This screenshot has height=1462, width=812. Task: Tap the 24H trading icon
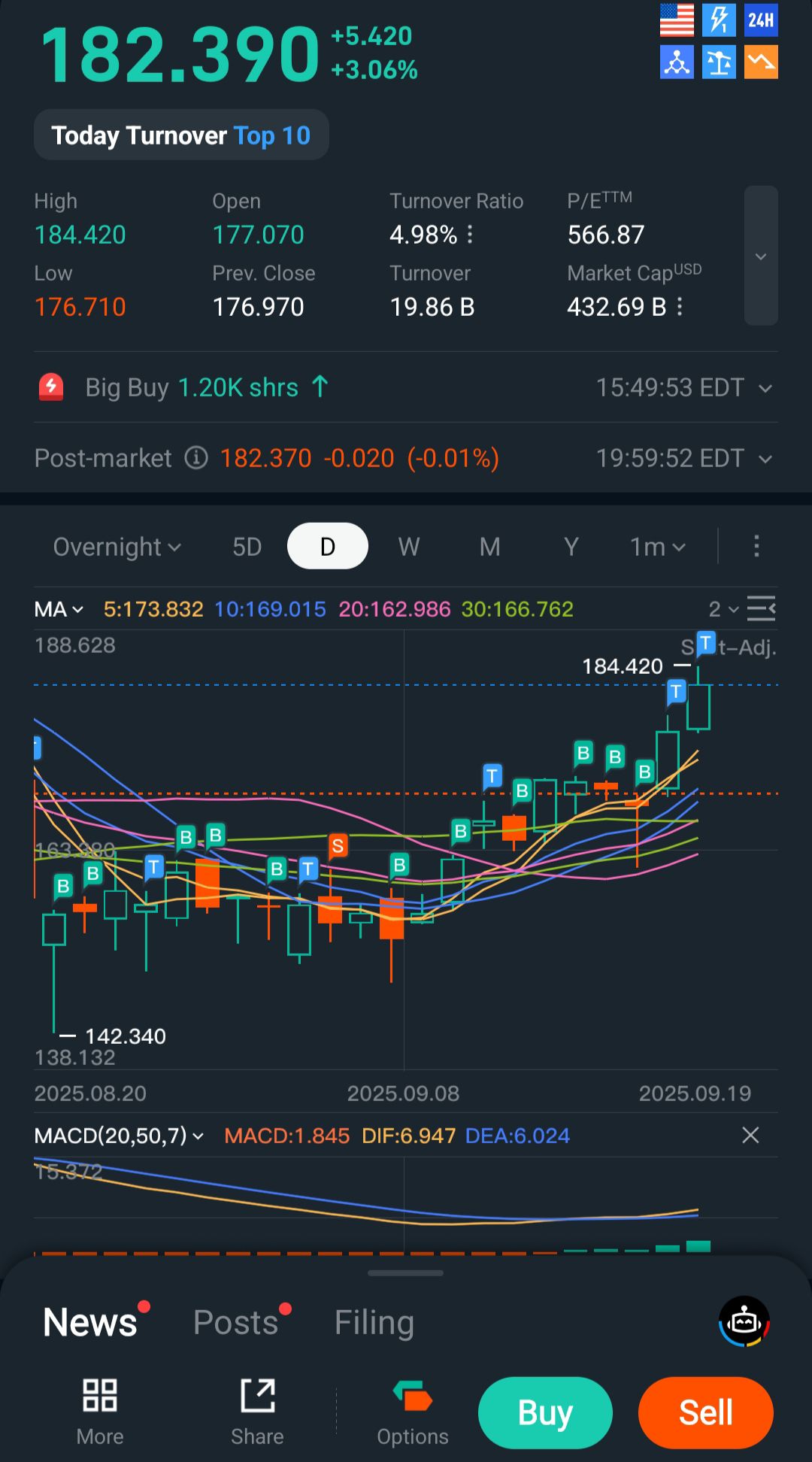(761, 20)
